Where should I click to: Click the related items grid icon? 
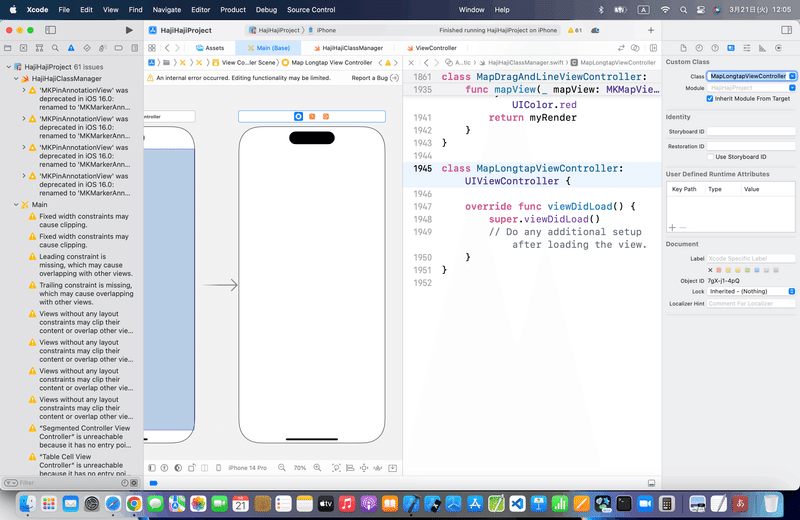point(152,48)
